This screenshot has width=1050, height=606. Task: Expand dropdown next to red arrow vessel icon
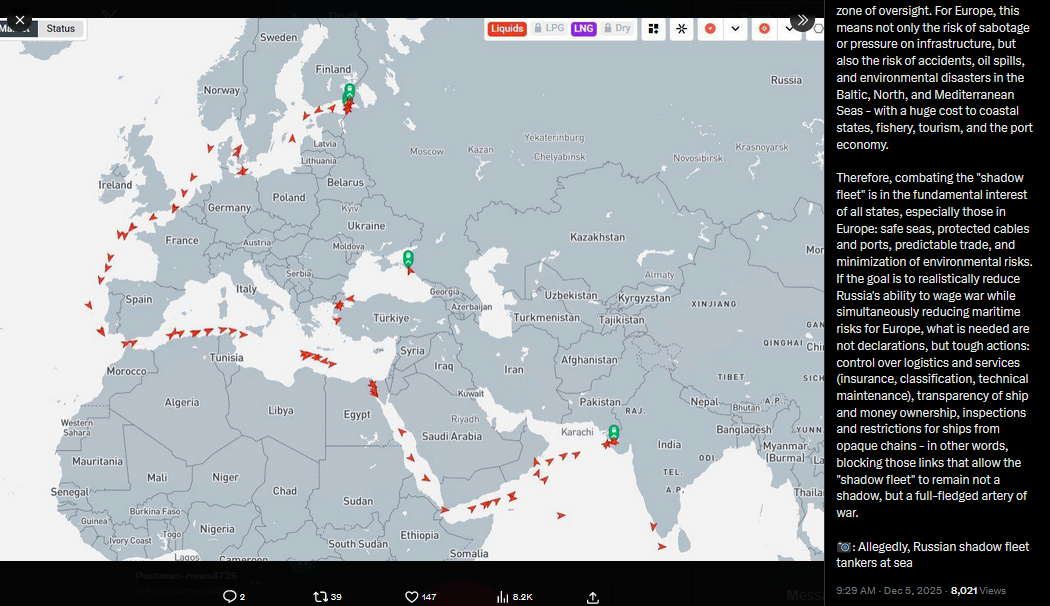735,29
